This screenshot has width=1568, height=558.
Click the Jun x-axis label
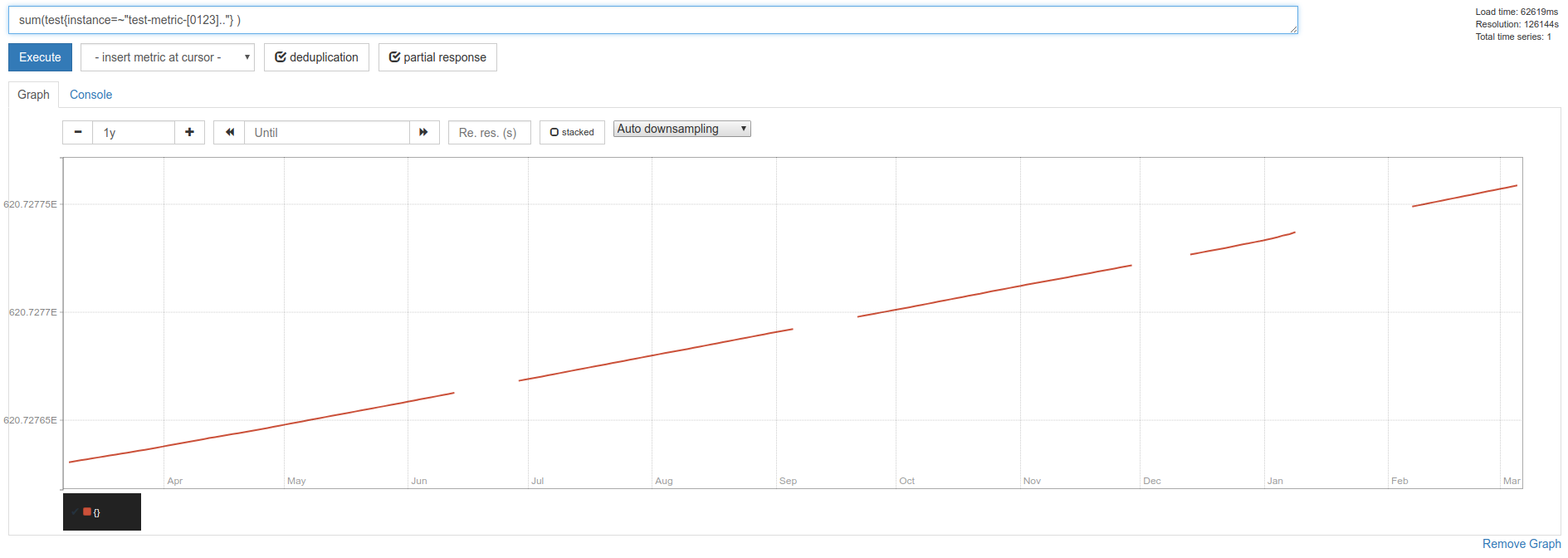419,481
